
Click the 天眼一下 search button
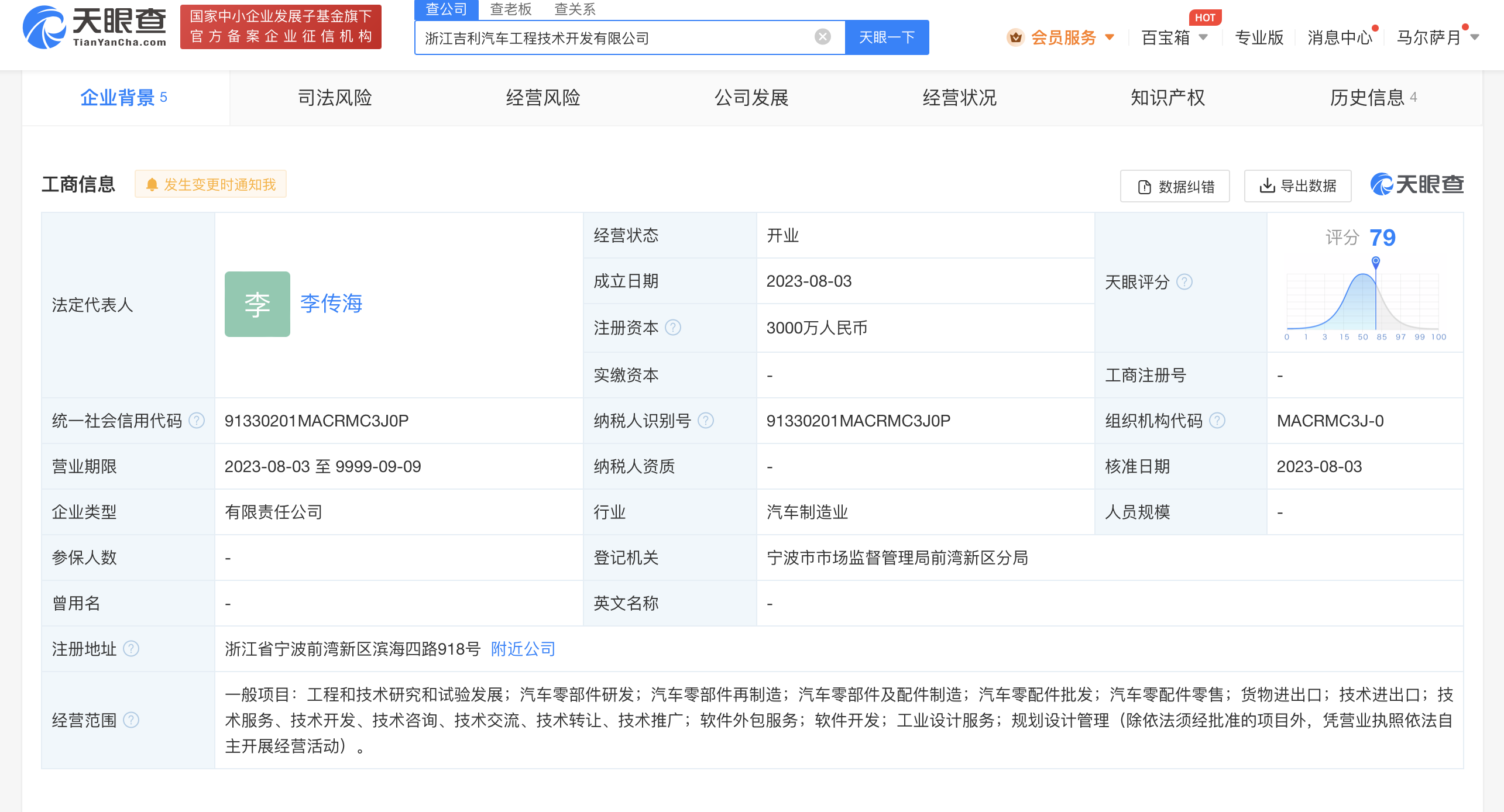[887, 37]
